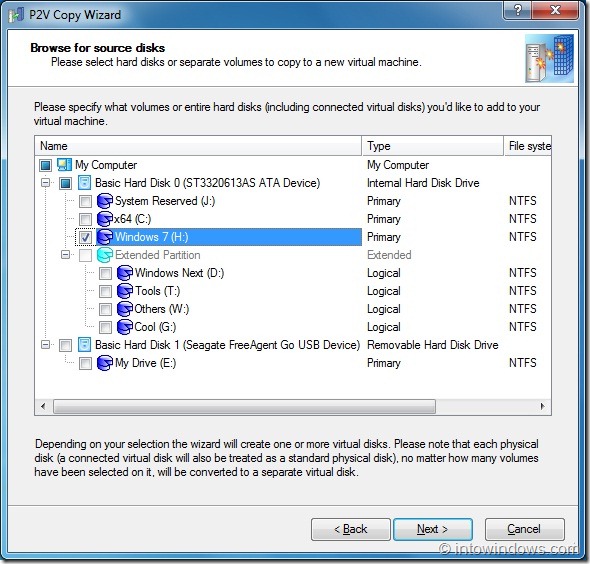Viewport: 590px width, 564px height.
Task: Click the scroll left arrow
Action: click(43, 406)
